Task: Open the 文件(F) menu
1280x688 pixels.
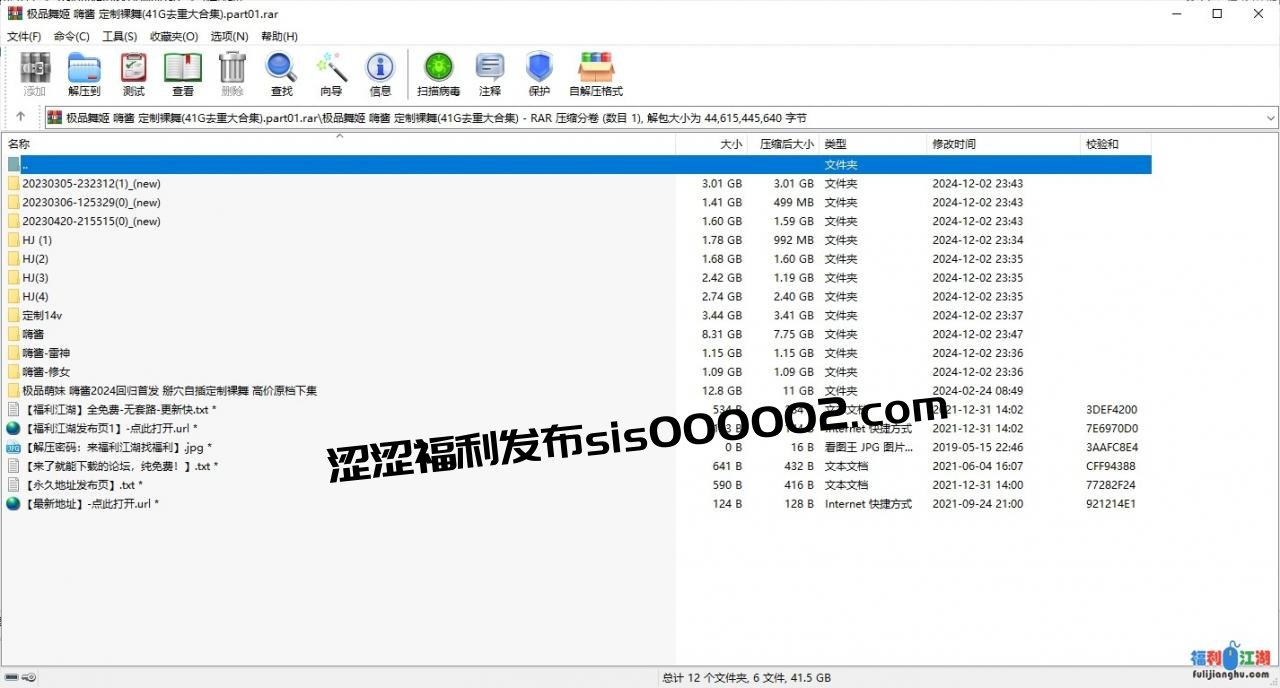Action: (24, 36)
